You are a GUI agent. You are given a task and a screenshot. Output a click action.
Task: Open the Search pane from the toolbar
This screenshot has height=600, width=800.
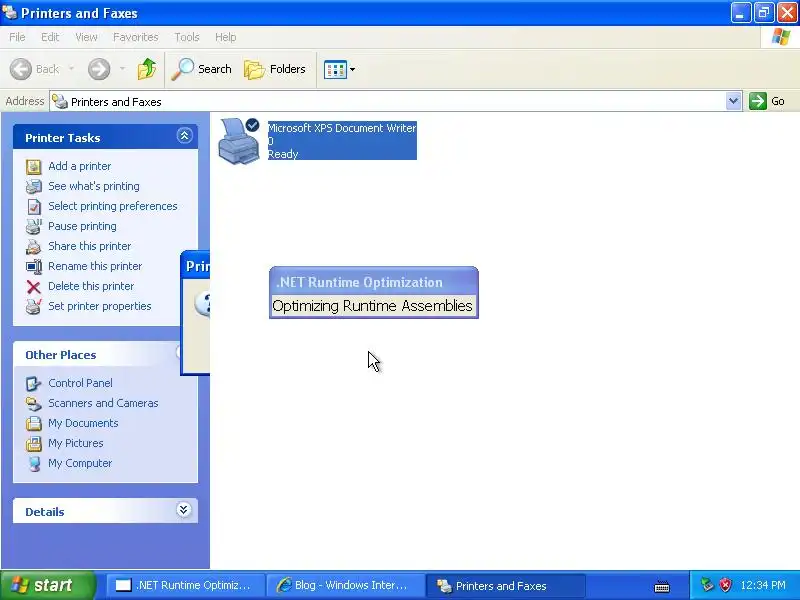tap(202, 69)
